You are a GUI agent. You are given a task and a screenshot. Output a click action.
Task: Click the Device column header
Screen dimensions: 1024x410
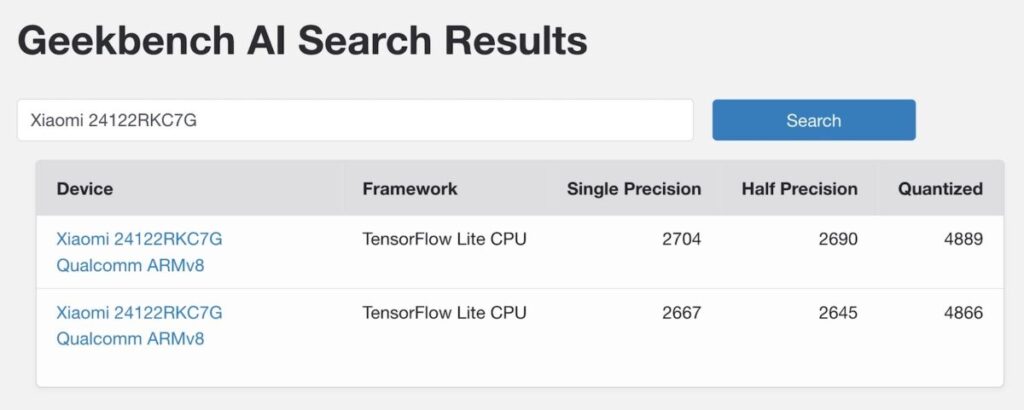(85, 188)
